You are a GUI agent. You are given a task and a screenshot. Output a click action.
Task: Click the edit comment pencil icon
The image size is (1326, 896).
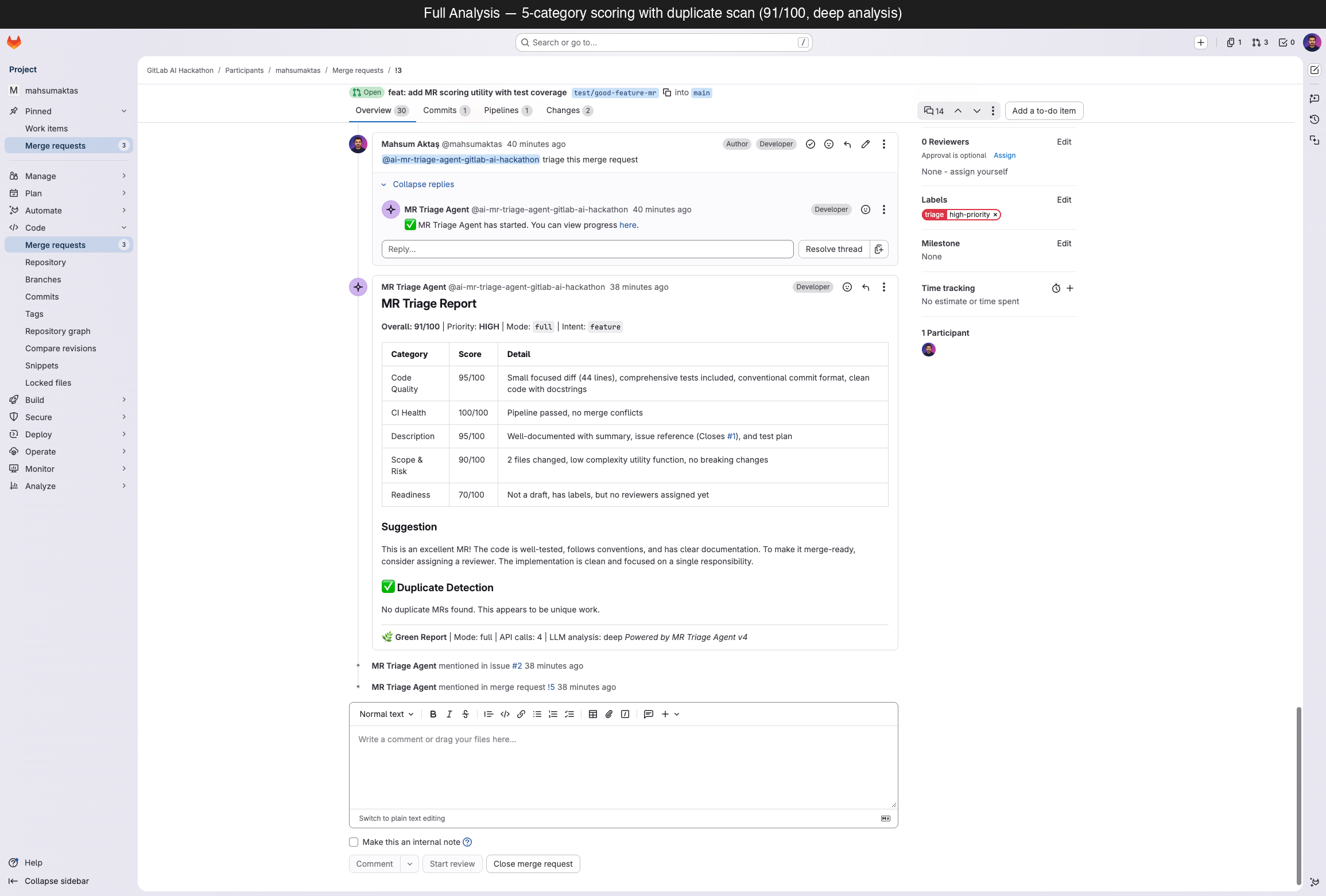tap(865, 144)
